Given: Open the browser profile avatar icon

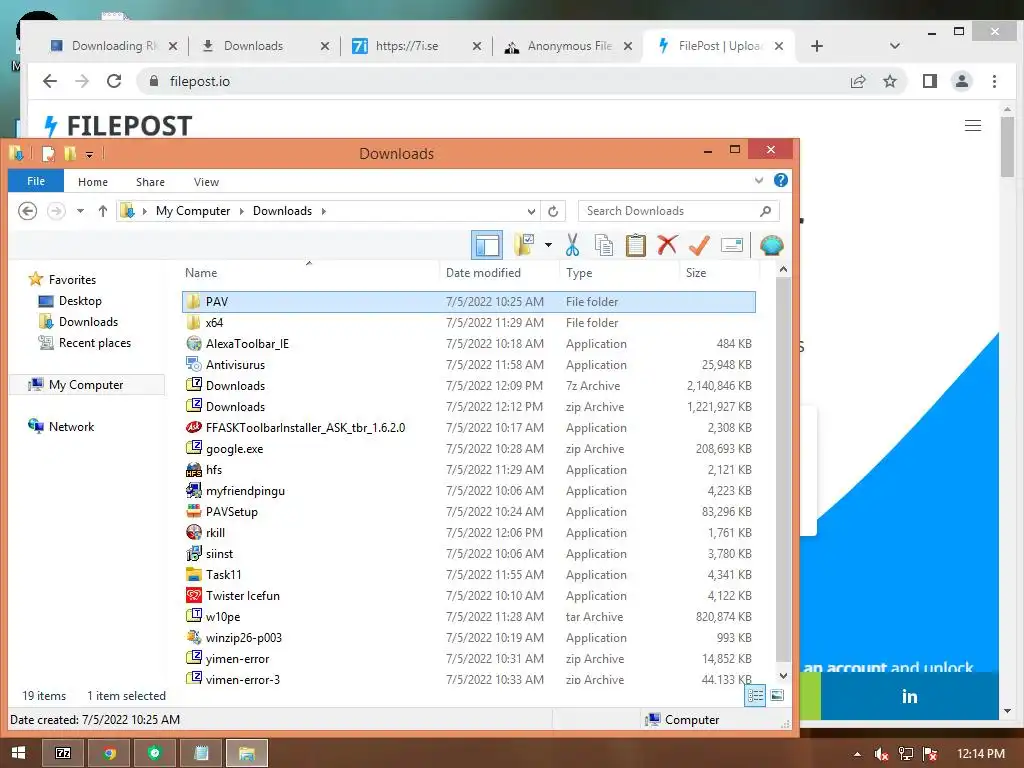Looking at the screenshot, I should (x=961, y=81).
